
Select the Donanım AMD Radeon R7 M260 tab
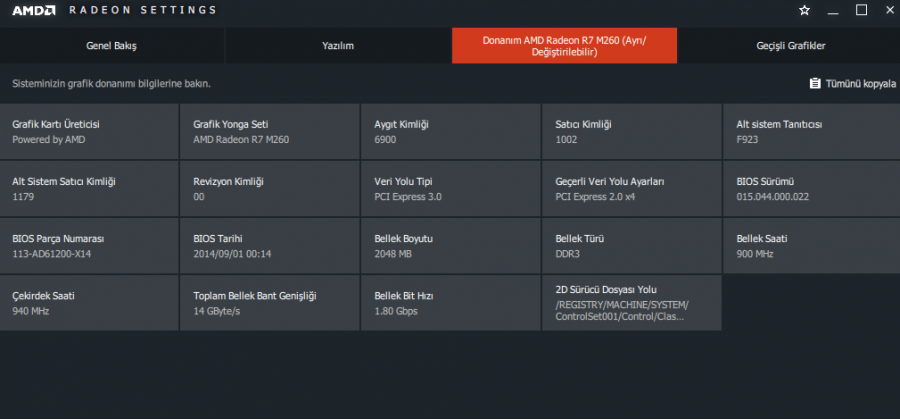[564, 46]
